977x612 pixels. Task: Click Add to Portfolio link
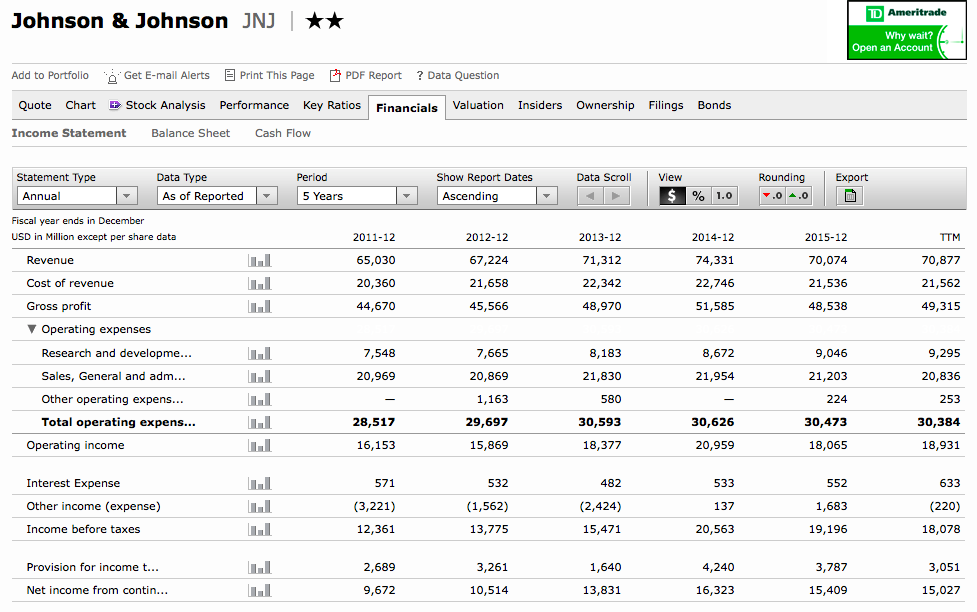click(50, 75)
